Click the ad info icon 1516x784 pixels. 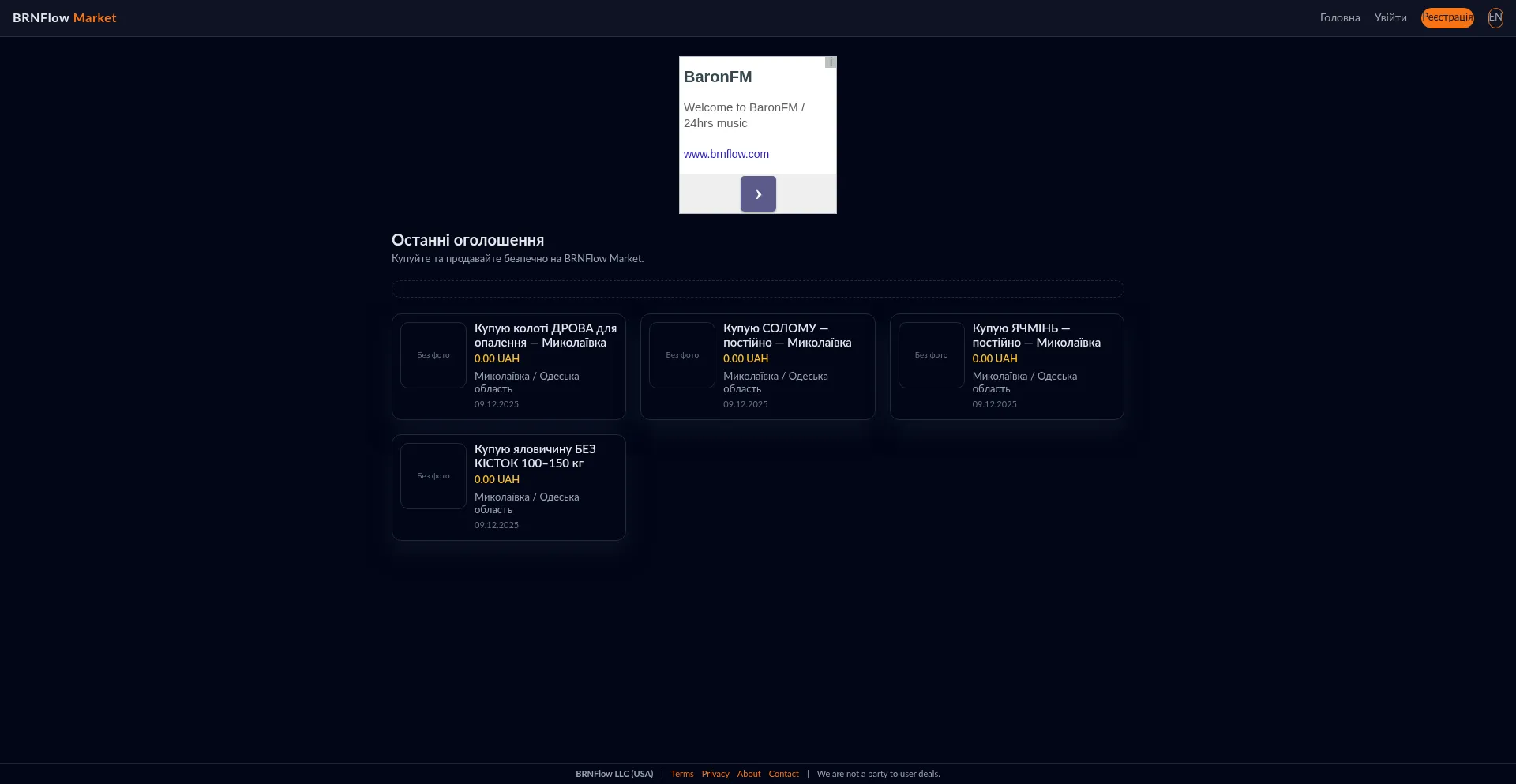tap(831, 62)
